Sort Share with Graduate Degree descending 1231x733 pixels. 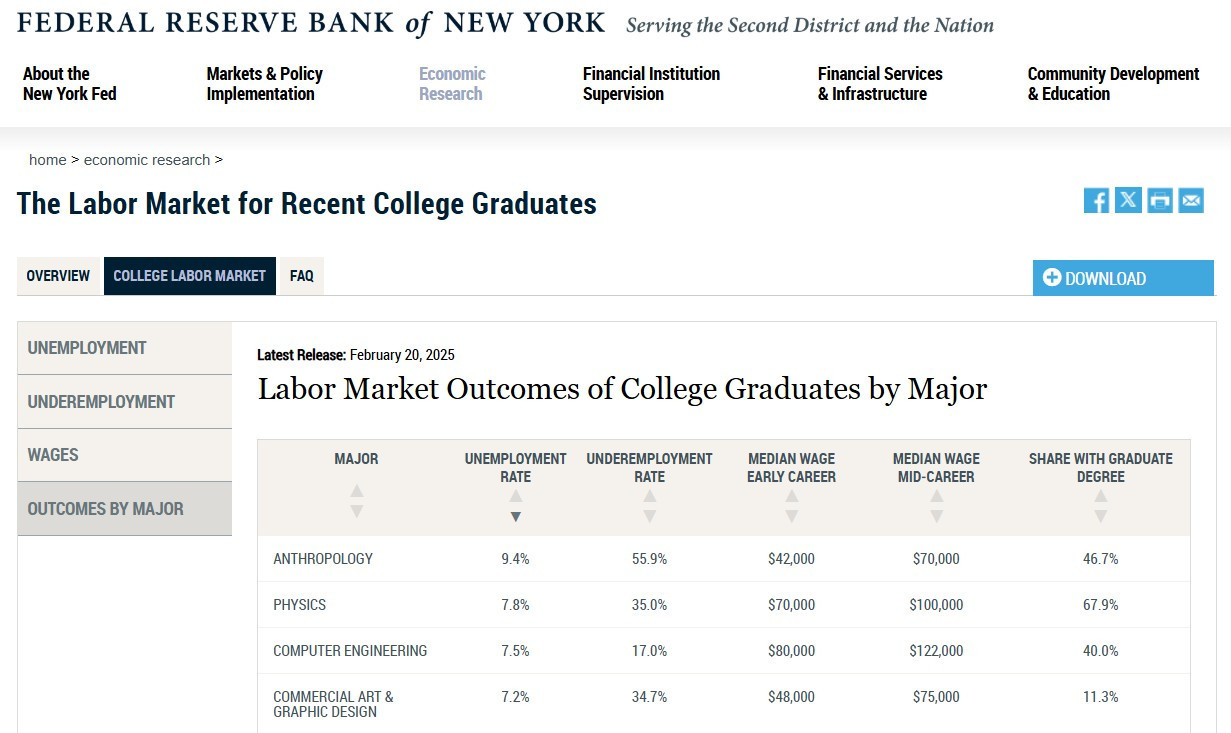(x=1101, y=517)
